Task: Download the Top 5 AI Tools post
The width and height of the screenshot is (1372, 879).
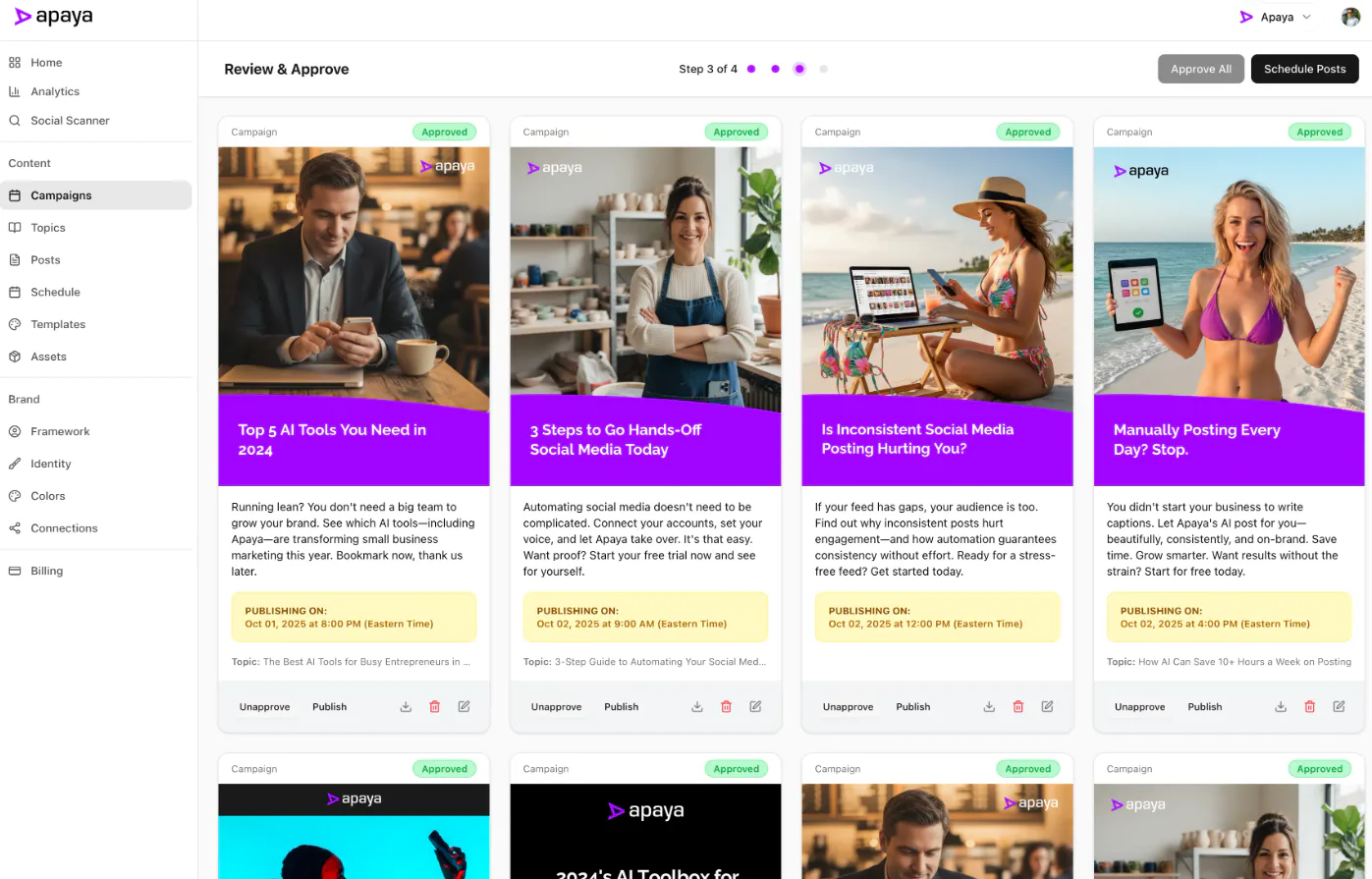Action: (406, 707)
